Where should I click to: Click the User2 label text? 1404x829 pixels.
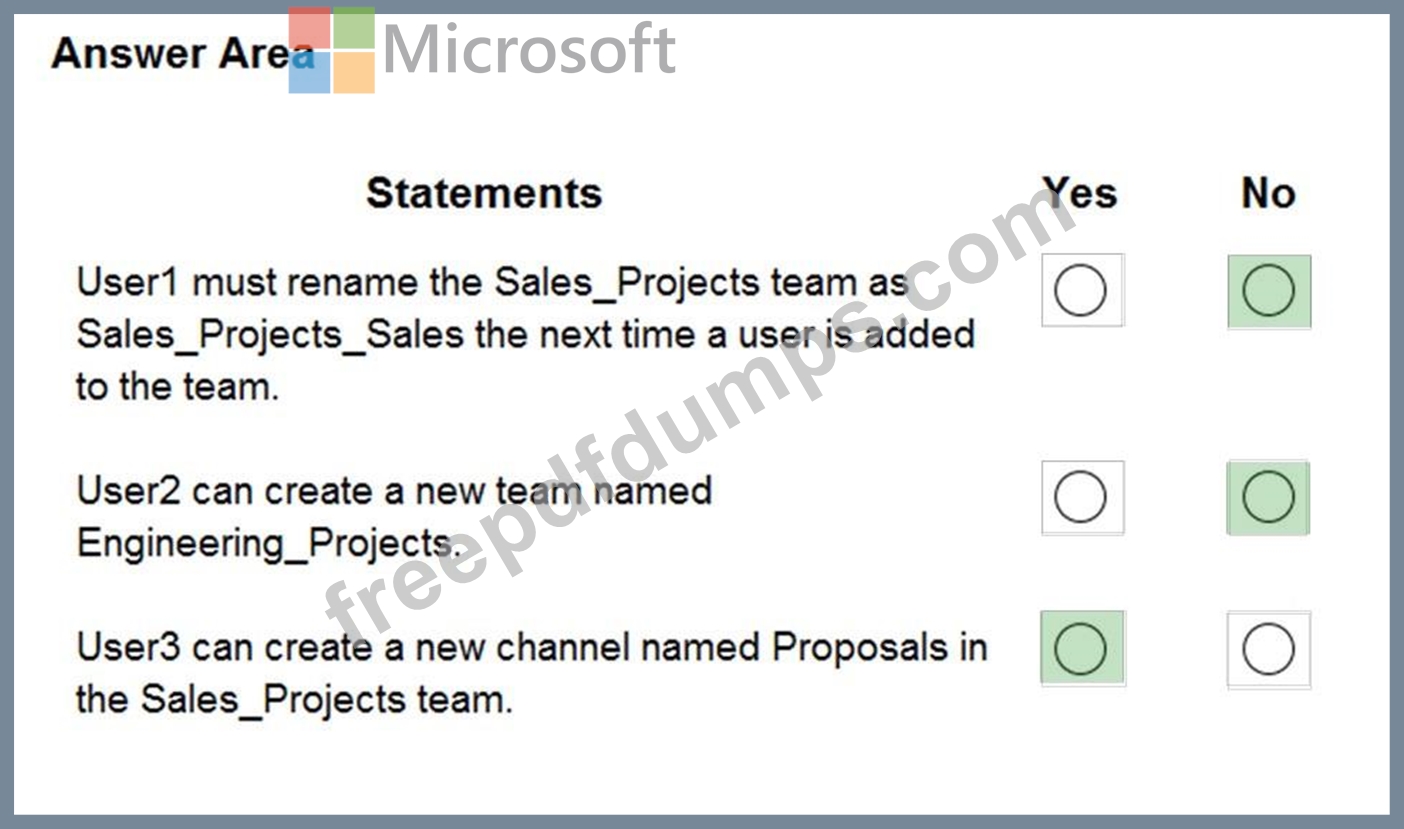tap(128, 491)
